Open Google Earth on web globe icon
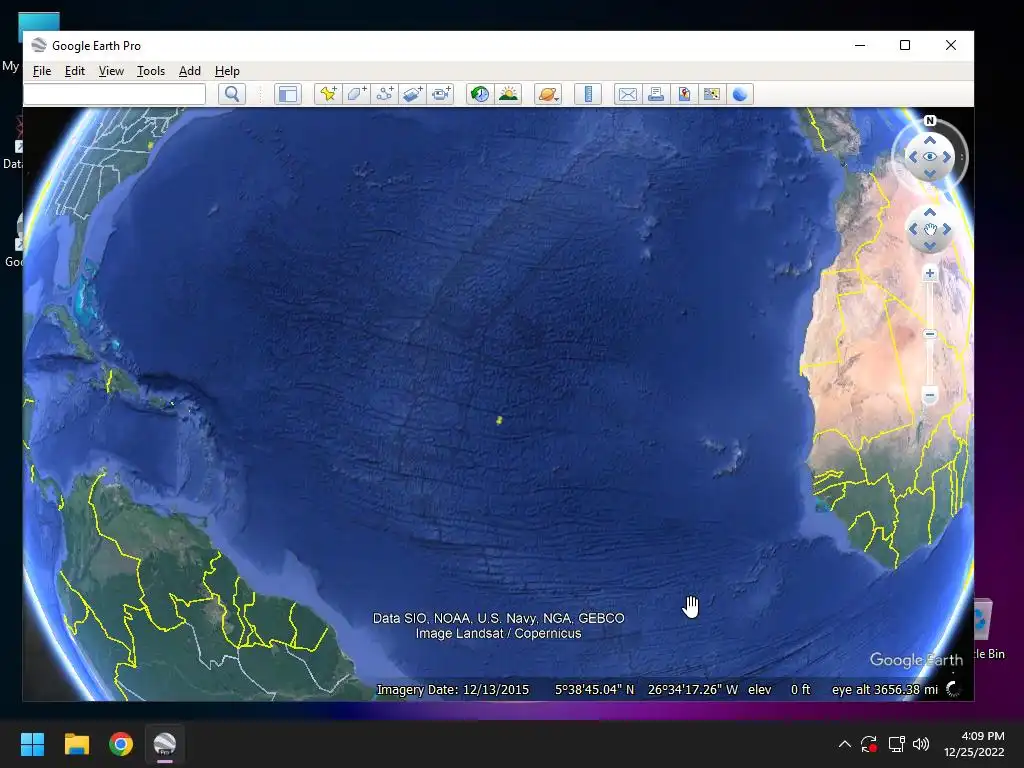 (x=740, y=94)
